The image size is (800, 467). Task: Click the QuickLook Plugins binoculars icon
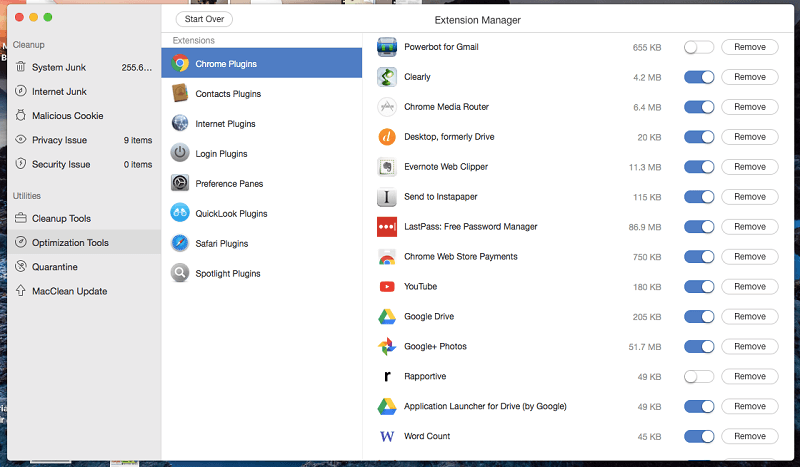[x=180, y=213]
